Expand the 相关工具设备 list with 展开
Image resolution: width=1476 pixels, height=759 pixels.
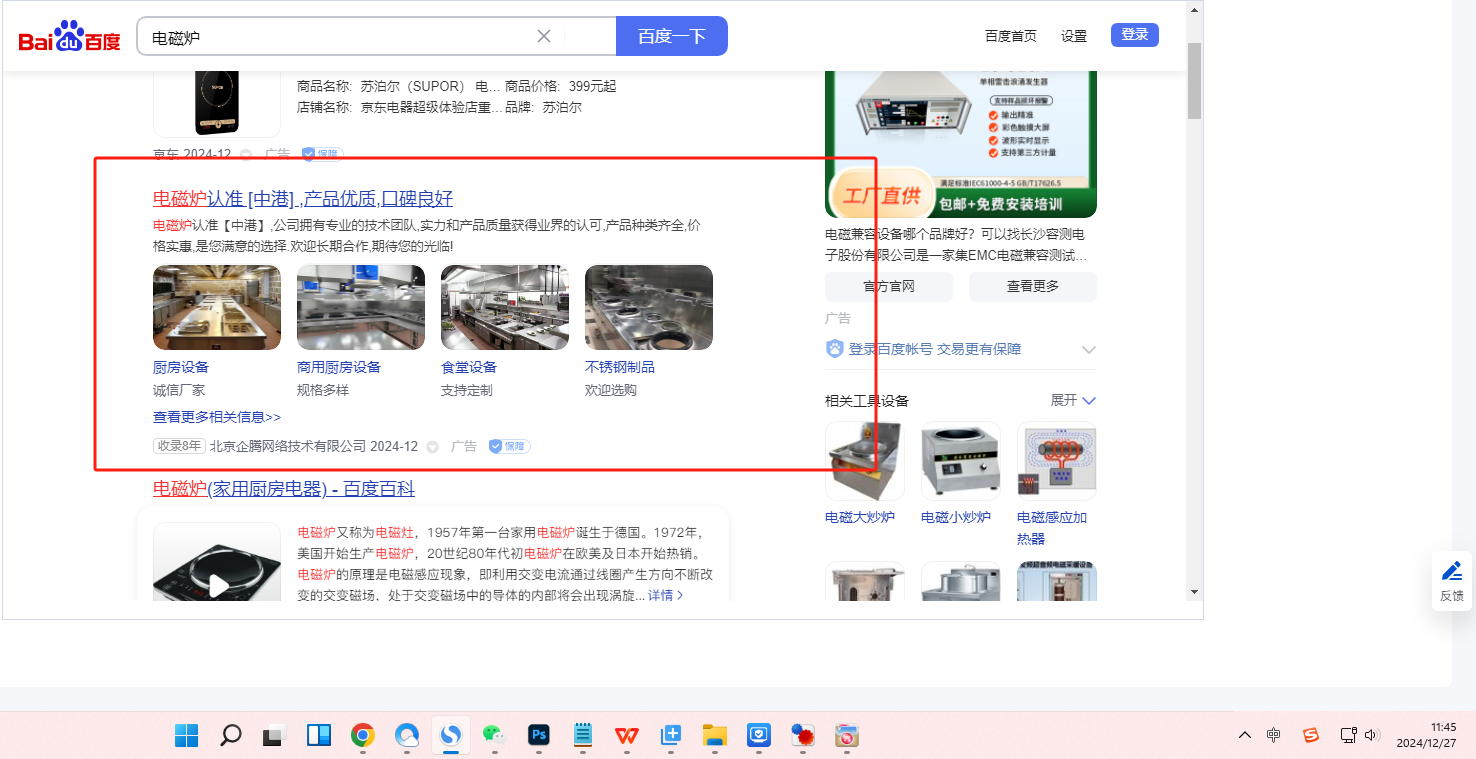(x=1073, y=400)
